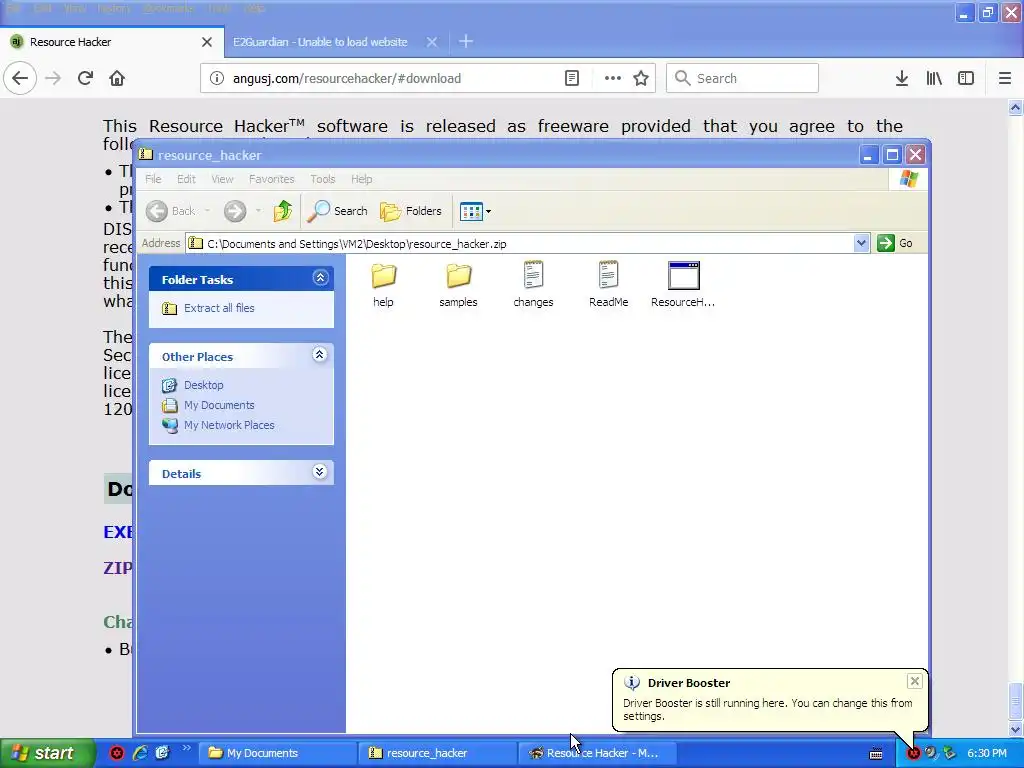
Task: Switch to My Documents taskbar button
Action: coord(278,753)
